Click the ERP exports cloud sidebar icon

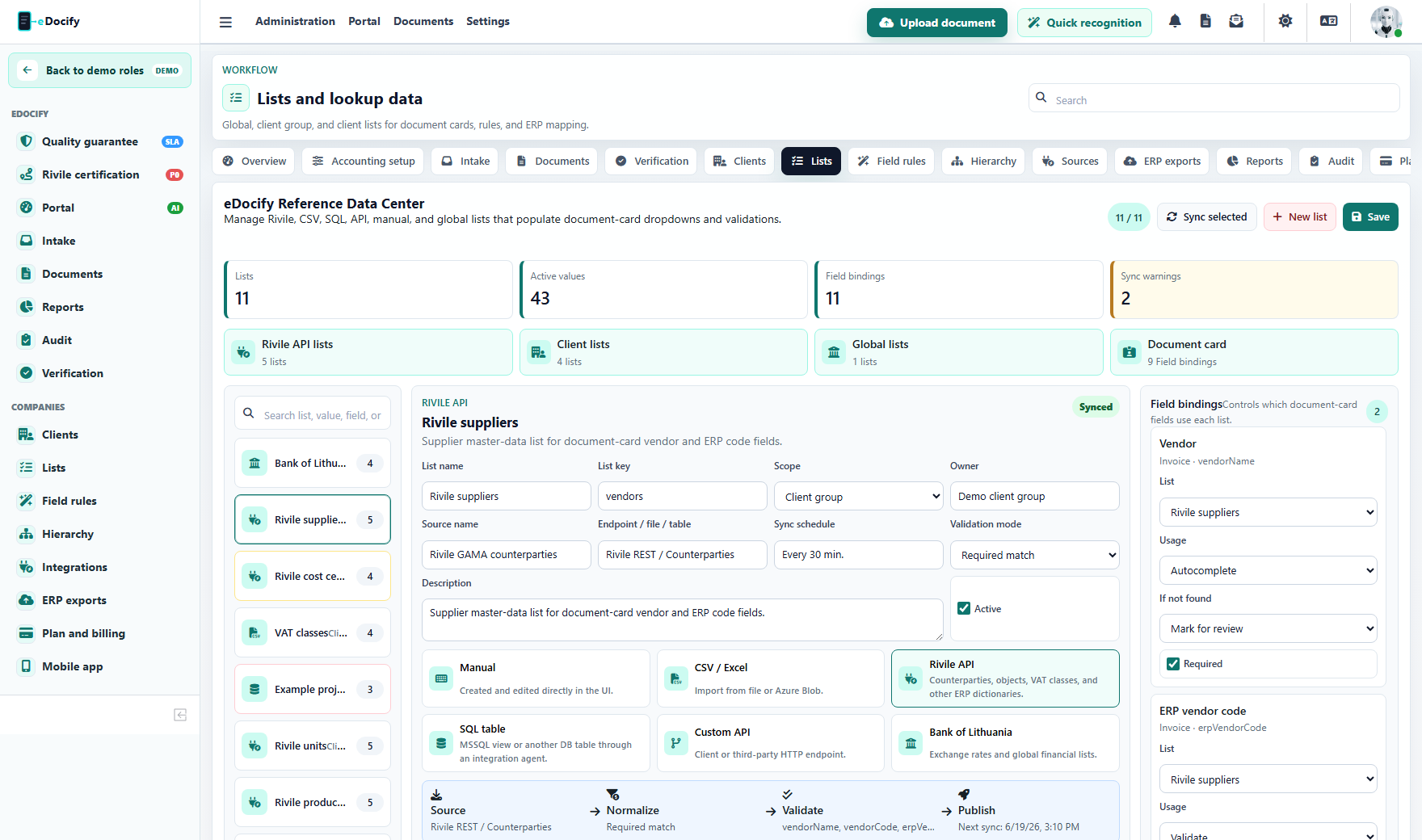(x=27, y=600)
